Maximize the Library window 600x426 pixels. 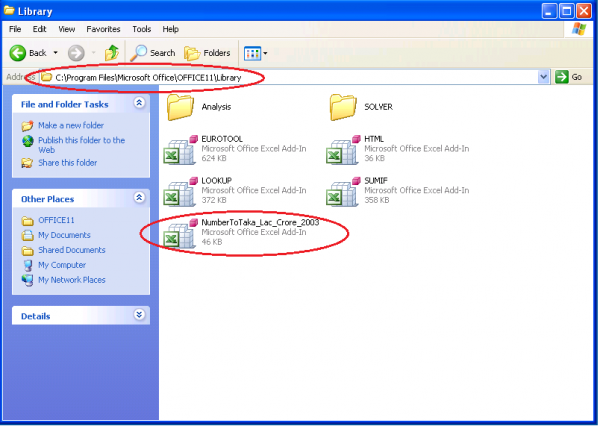click(x=567, y=11)
